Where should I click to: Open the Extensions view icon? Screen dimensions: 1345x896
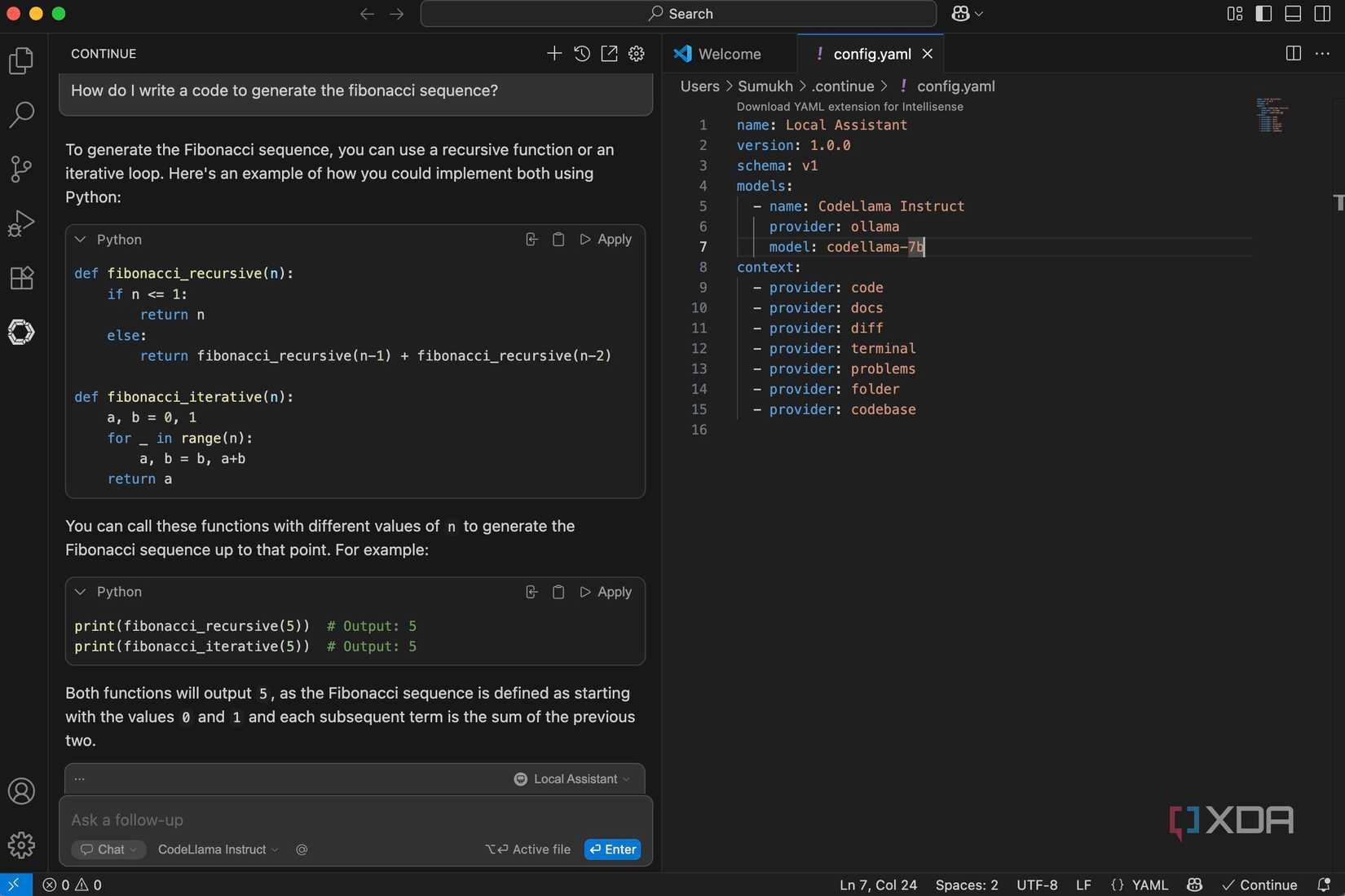pos(20,278)
